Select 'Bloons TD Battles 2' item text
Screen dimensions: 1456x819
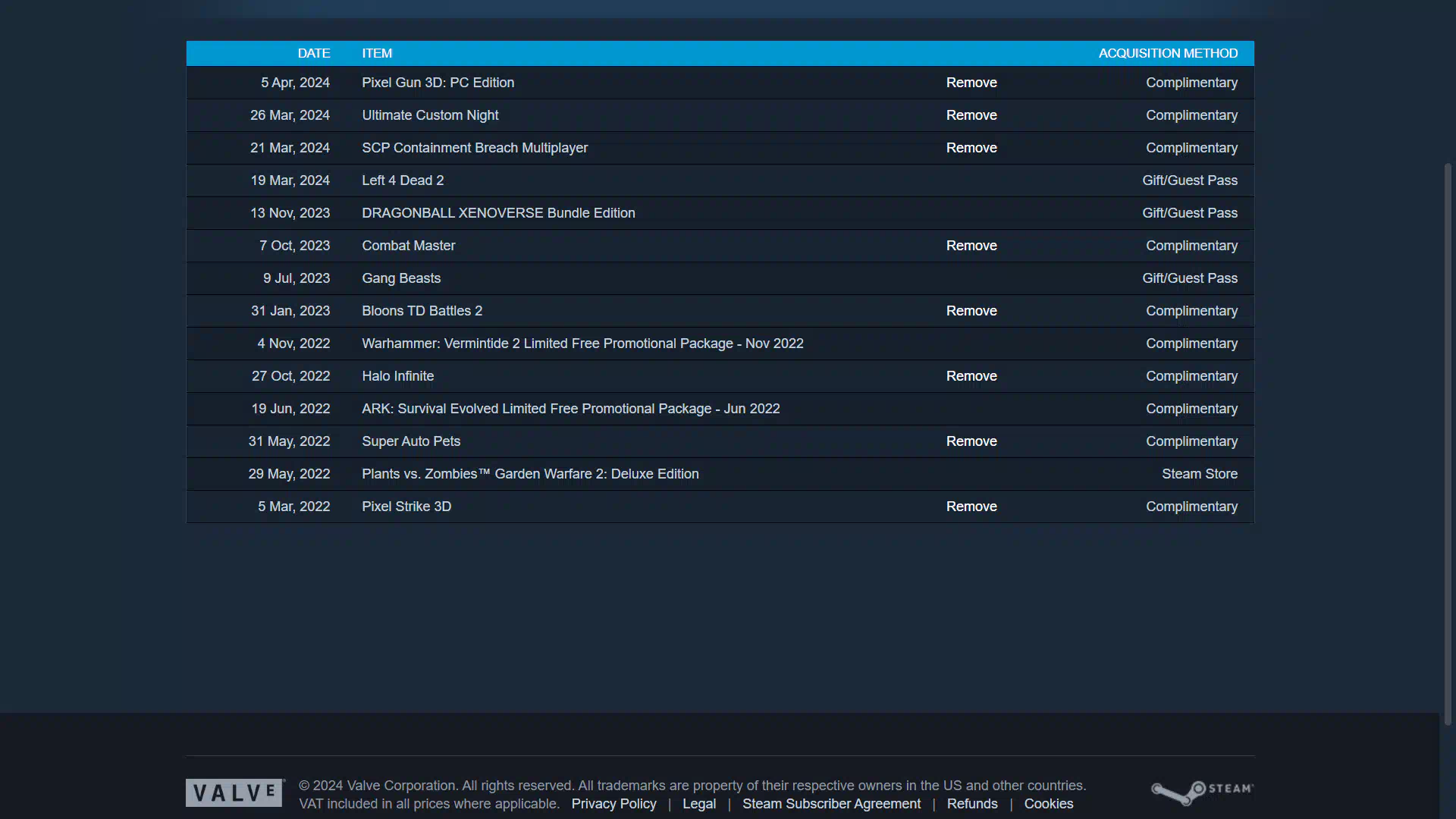point(422,311)
